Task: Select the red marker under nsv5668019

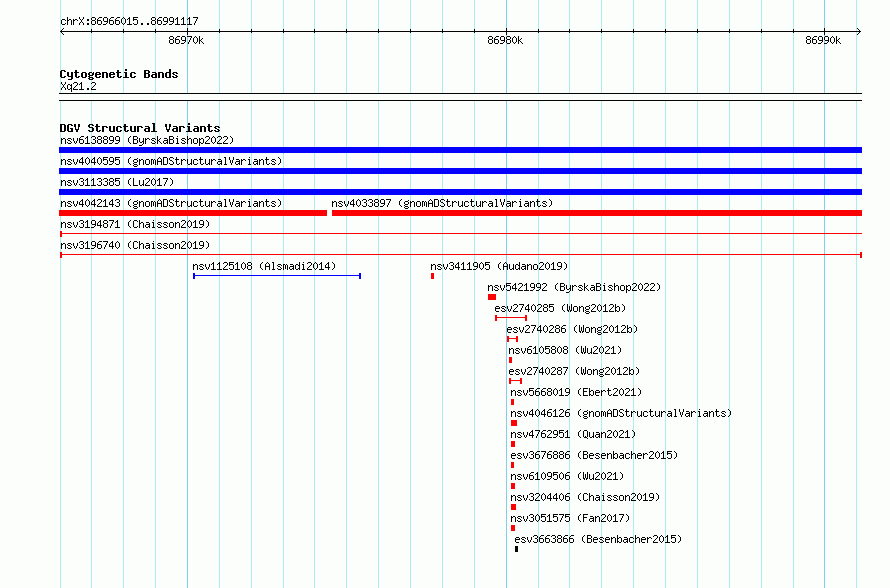Action: pyautogui.click(x=513, y=402)
